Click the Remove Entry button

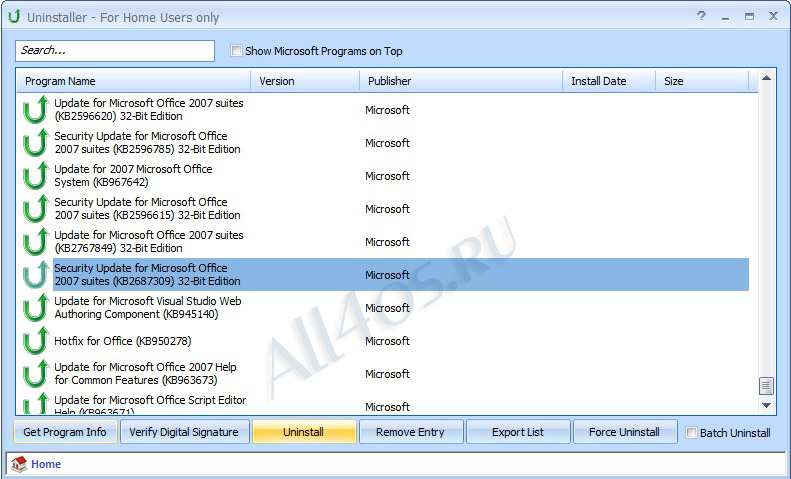pyautogui.click(x=411, y=432)
